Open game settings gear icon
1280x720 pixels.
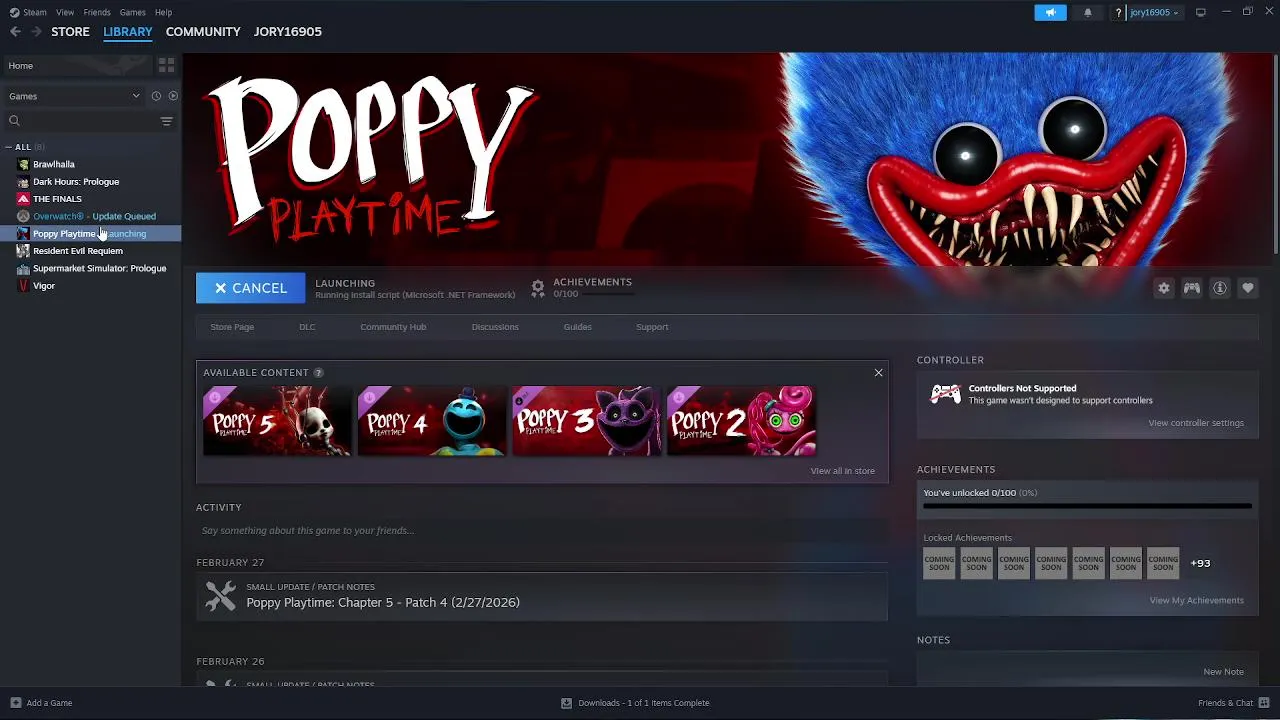[1163, 288]
